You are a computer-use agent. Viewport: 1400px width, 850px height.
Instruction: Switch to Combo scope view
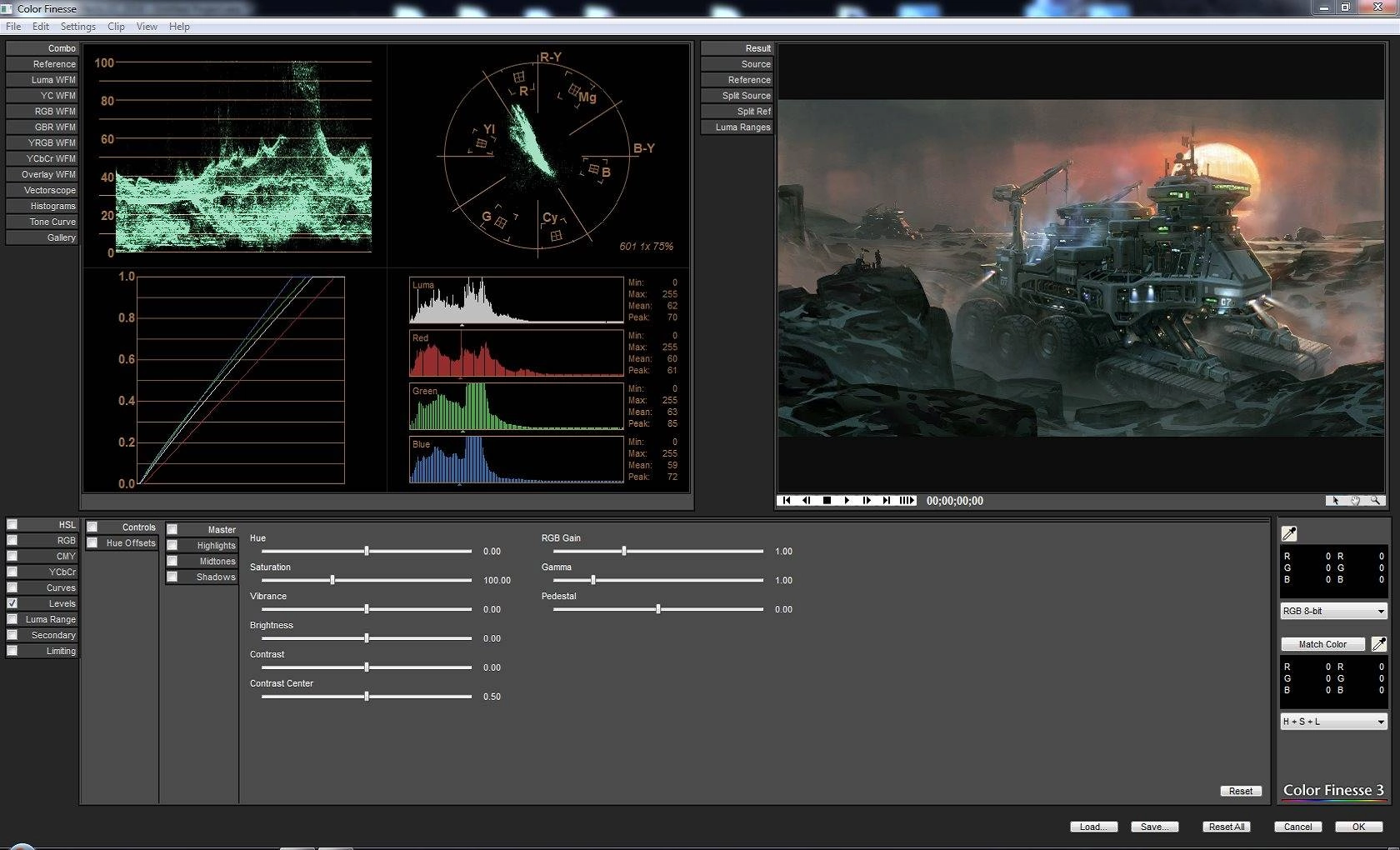click(x=42, y=48)
